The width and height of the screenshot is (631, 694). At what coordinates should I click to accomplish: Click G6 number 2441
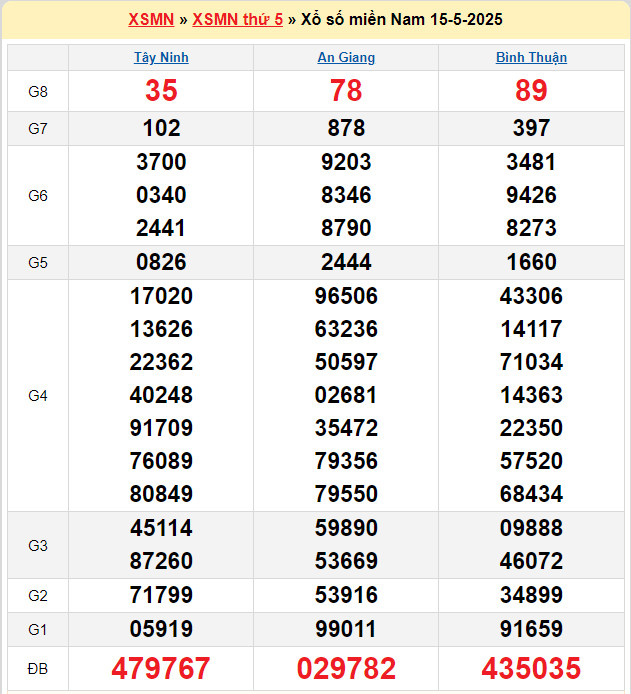tap(161, 228)
